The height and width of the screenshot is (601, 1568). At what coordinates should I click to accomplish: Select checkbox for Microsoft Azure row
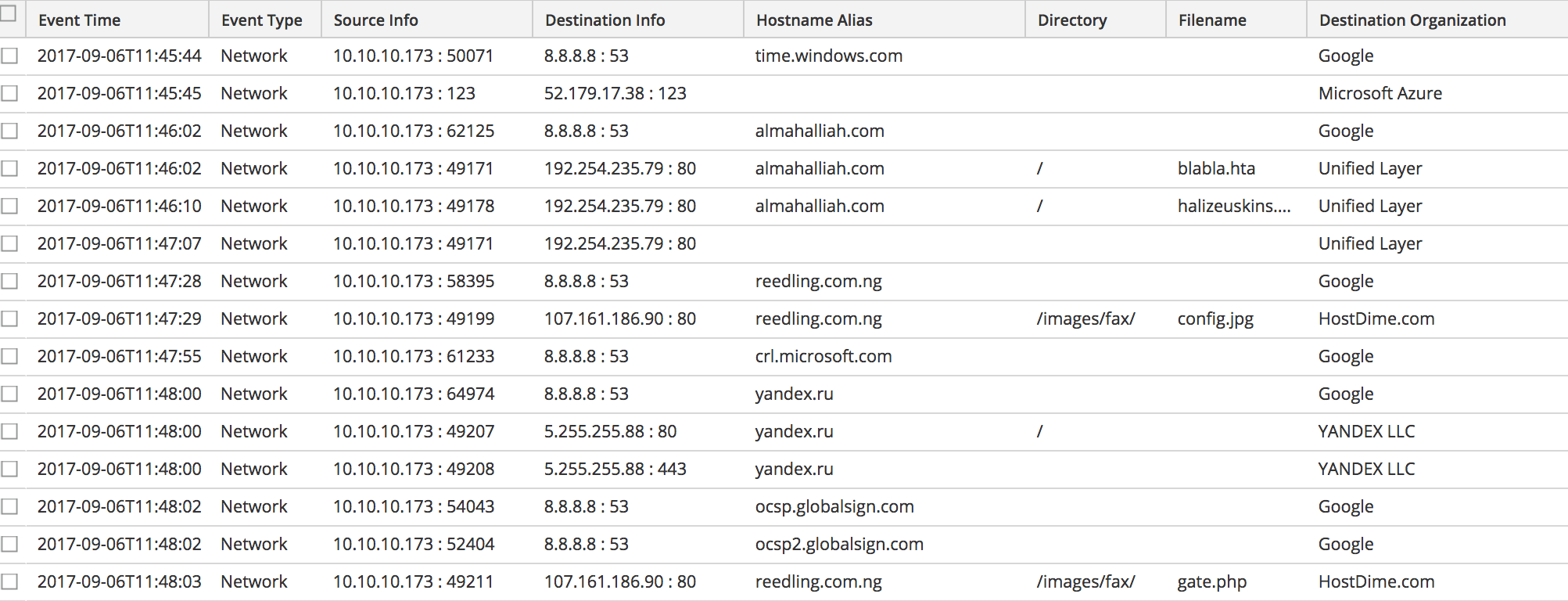tap(9, 93)
